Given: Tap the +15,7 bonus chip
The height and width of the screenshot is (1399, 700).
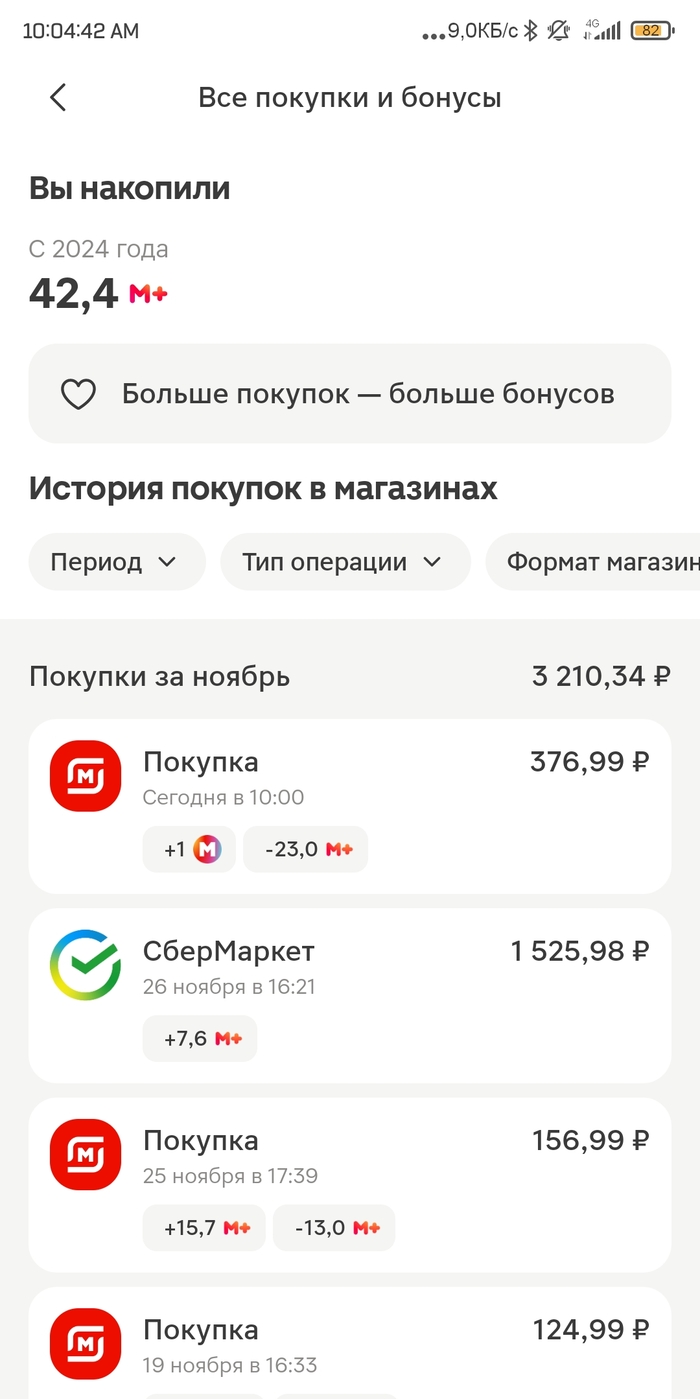Looking at the screenshot, I should point(205,1228).
